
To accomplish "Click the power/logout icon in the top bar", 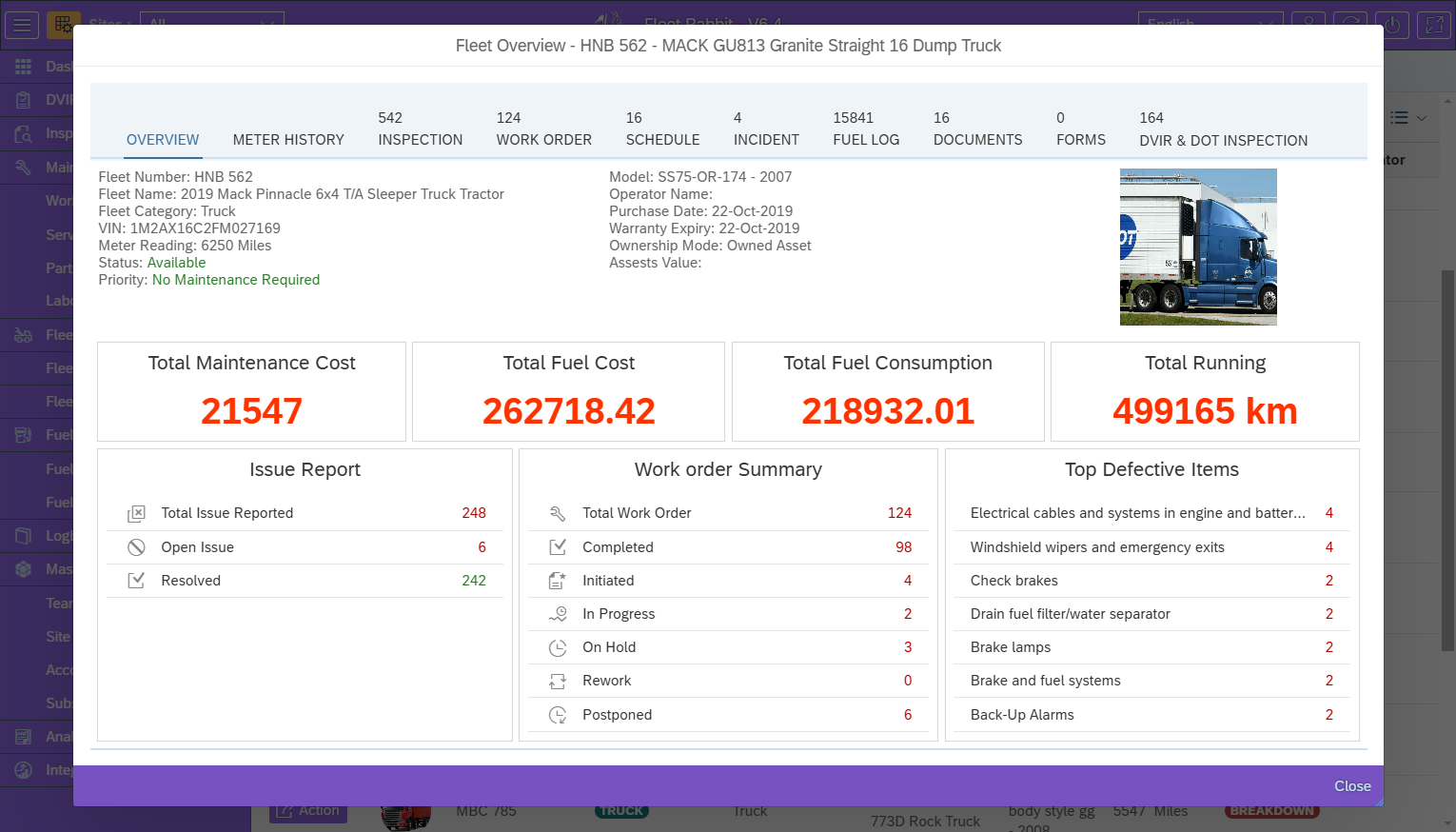I will (x=1392, y=25).
